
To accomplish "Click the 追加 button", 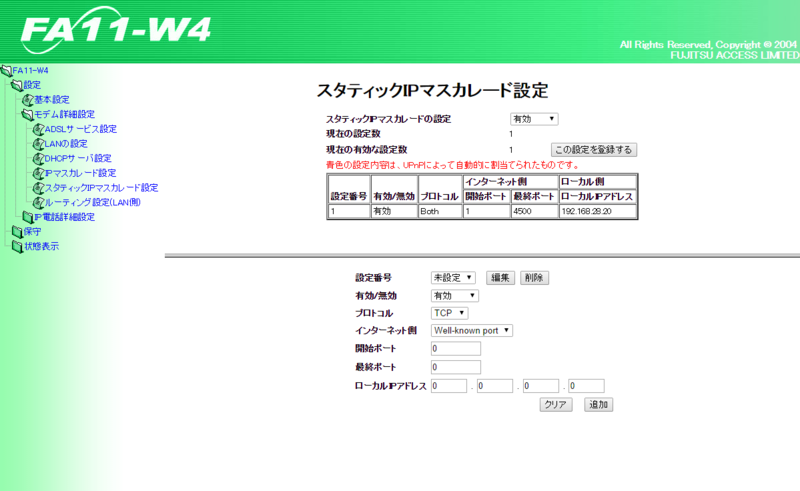I will coord(598,405).
